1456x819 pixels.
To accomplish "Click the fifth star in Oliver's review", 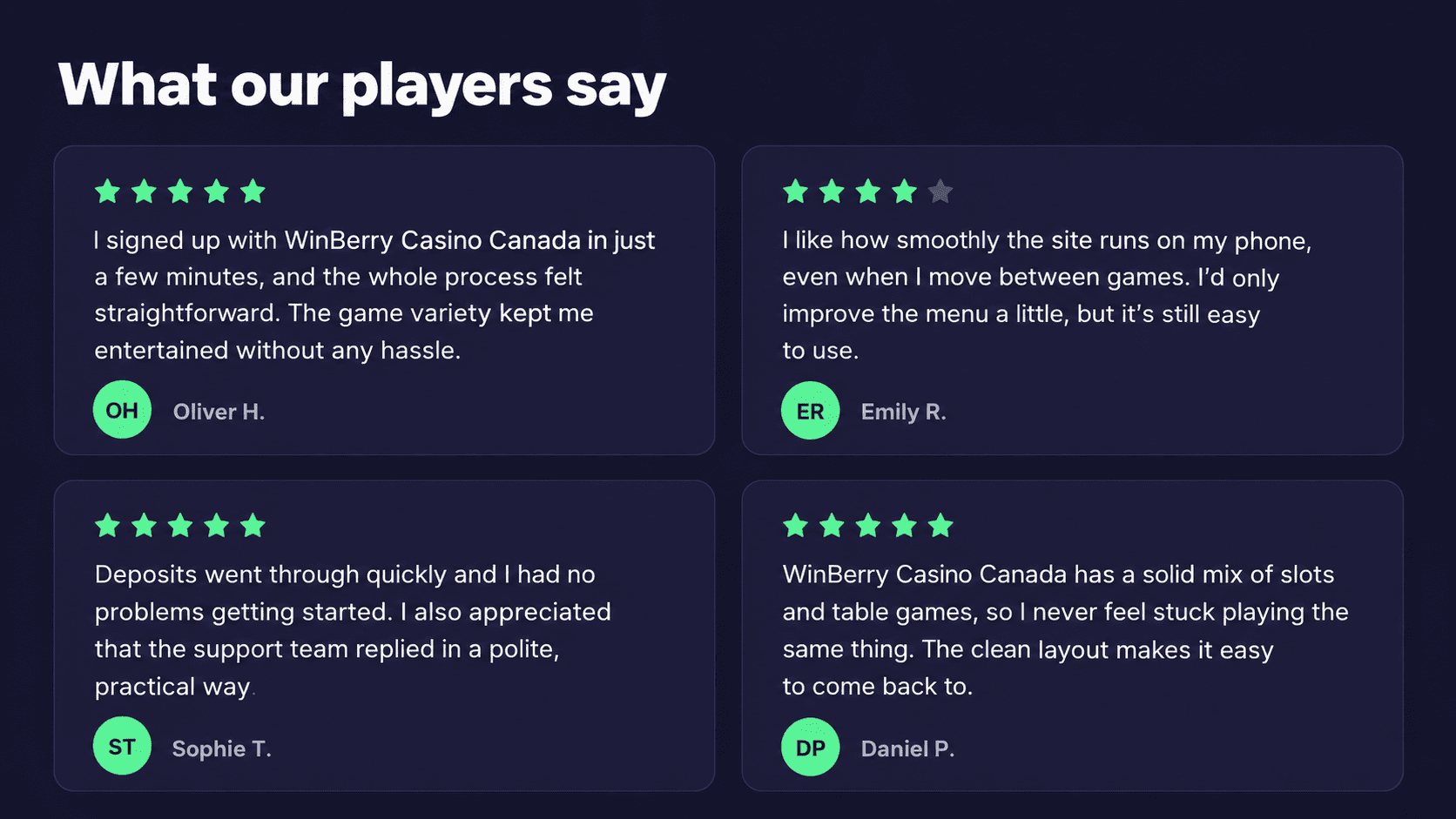I will pyautogui.click(x=253, y=191).
